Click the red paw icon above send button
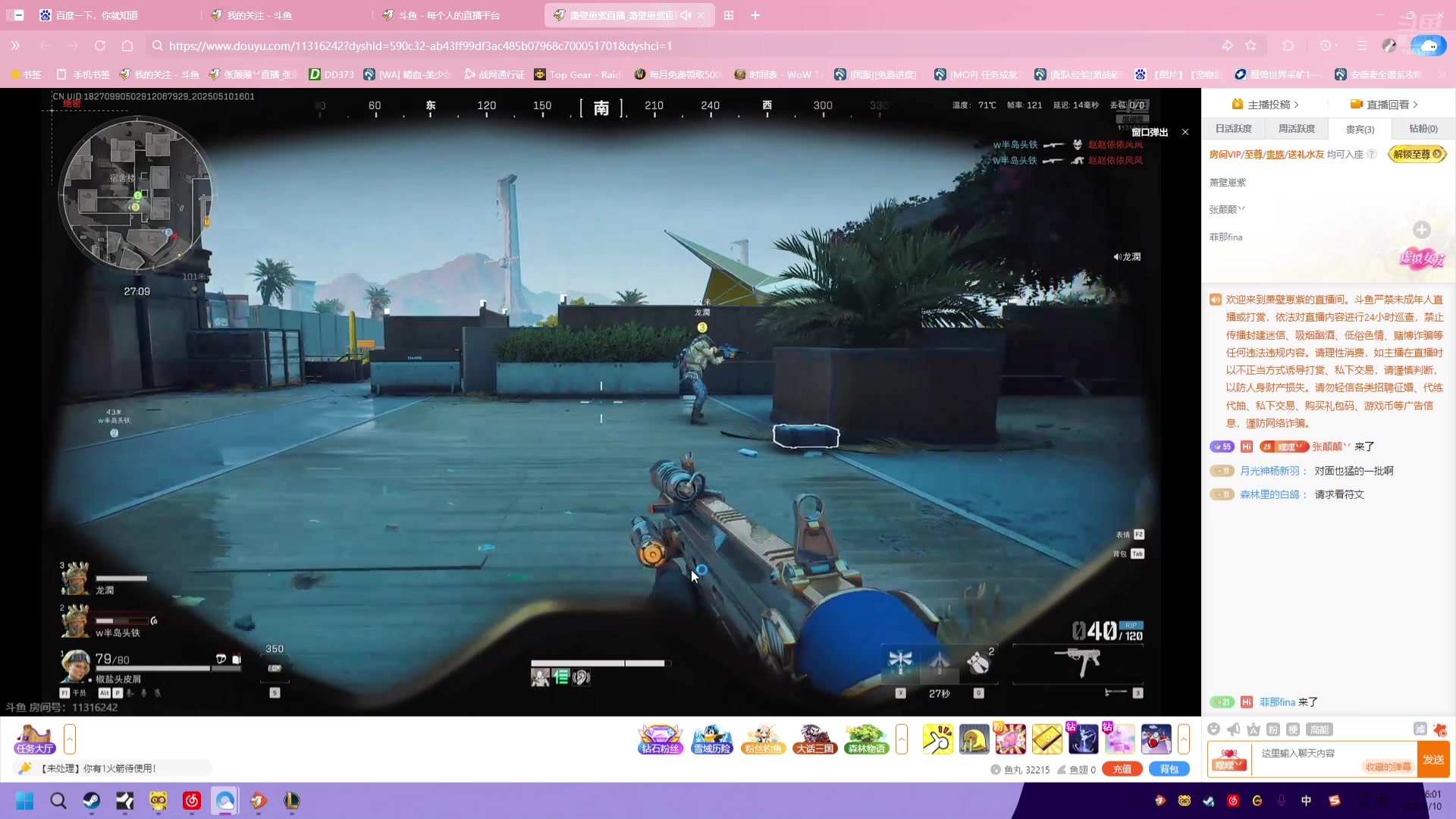 coord(1440,730)
